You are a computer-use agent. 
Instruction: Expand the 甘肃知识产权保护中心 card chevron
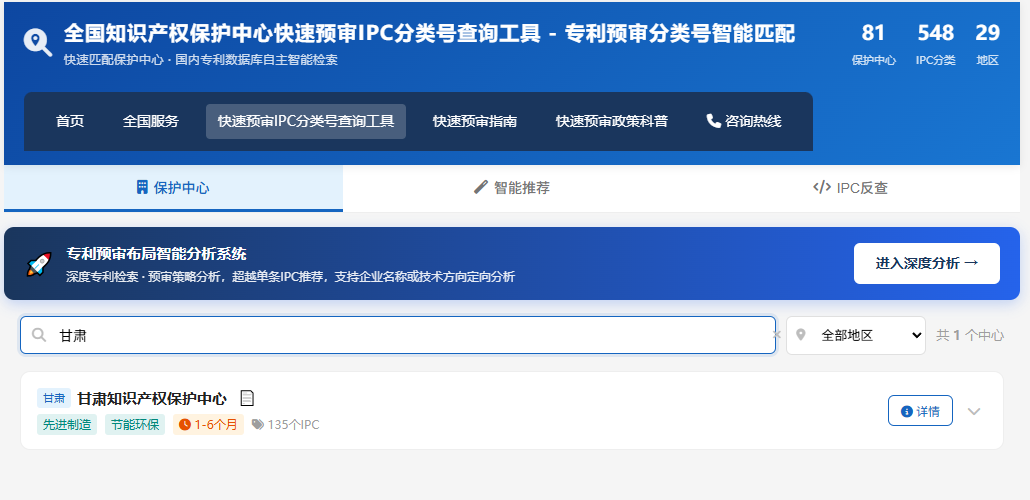point(974,411)
